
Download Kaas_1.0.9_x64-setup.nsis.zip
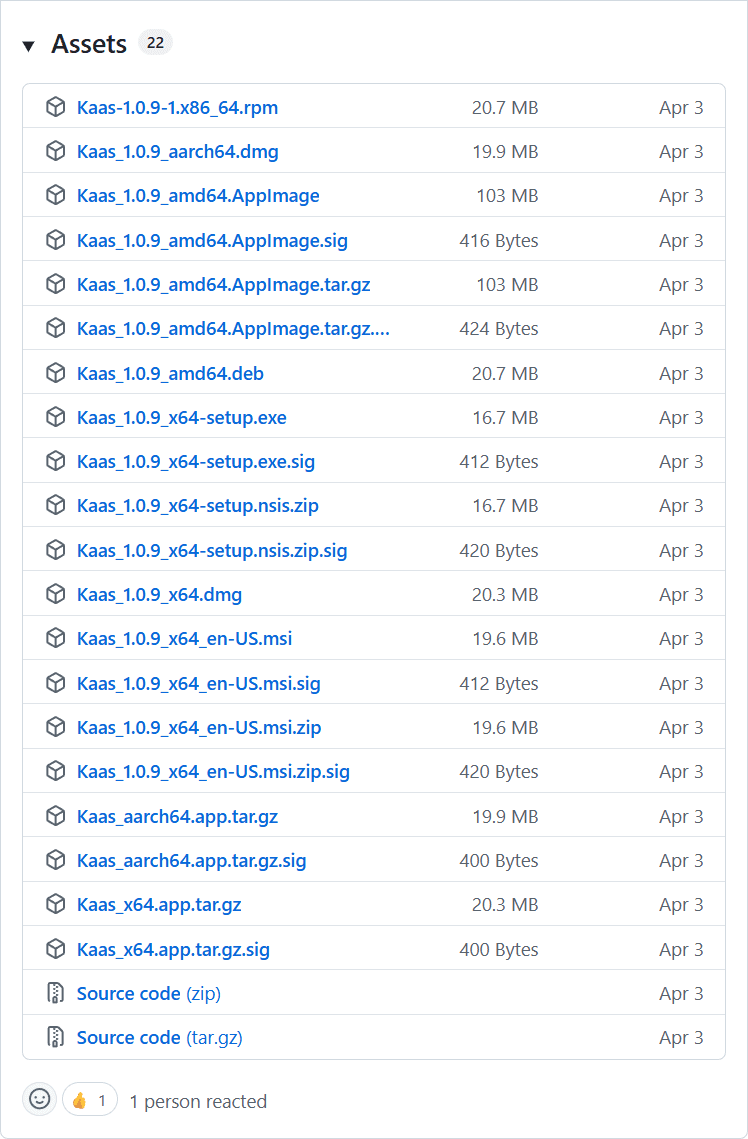pos(197,506)
